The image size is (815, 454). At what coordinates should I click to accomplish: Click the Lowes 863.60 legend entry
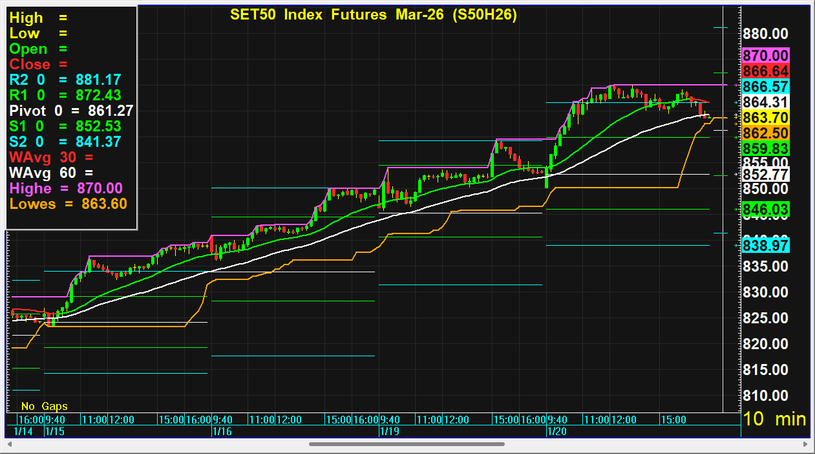coord(68,203)
